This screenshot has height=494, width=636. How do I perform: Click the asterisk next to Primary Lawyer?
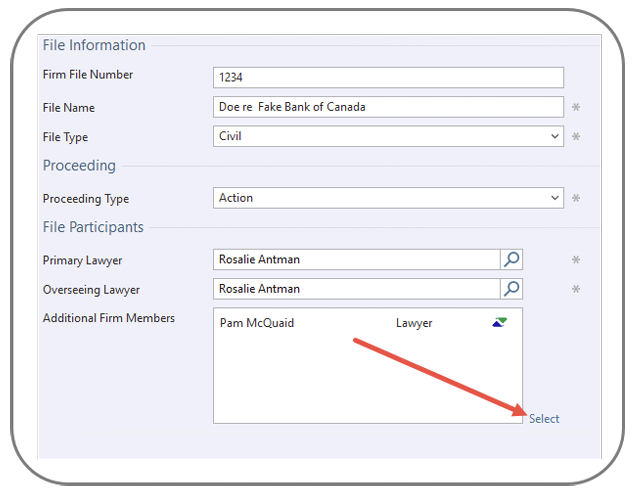(x=576, y=260)
